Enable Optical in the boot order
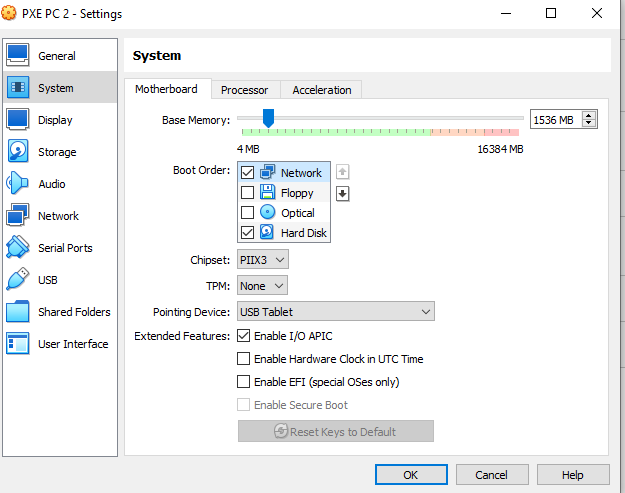The width and height of the screenshot is (625, 493). pyautogui.click(x=248, y=213)
